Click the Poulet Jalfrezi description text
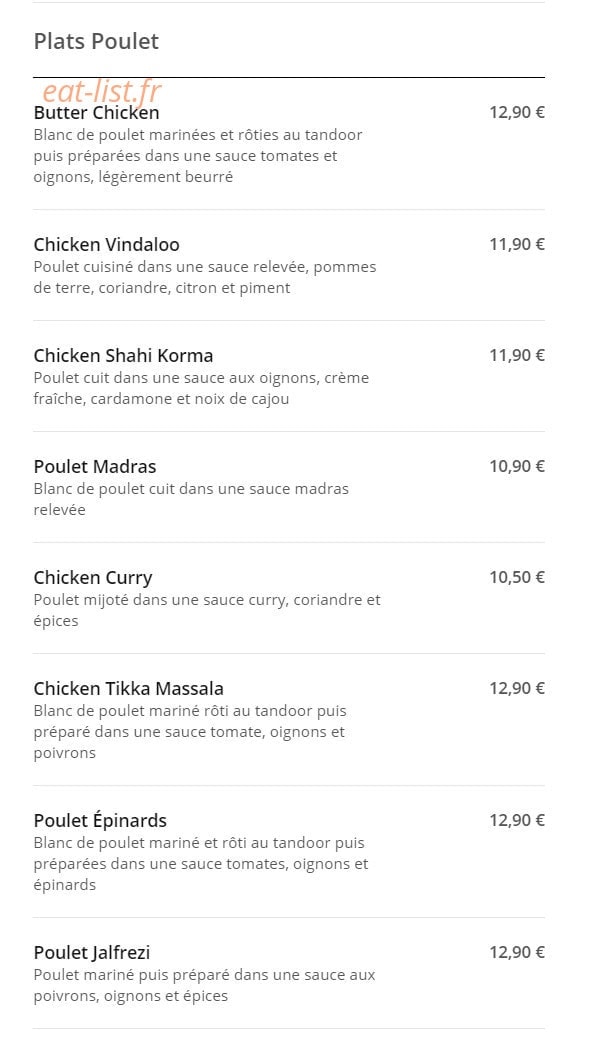This screenshot has height=1041, width=606. tap(204, 985)
